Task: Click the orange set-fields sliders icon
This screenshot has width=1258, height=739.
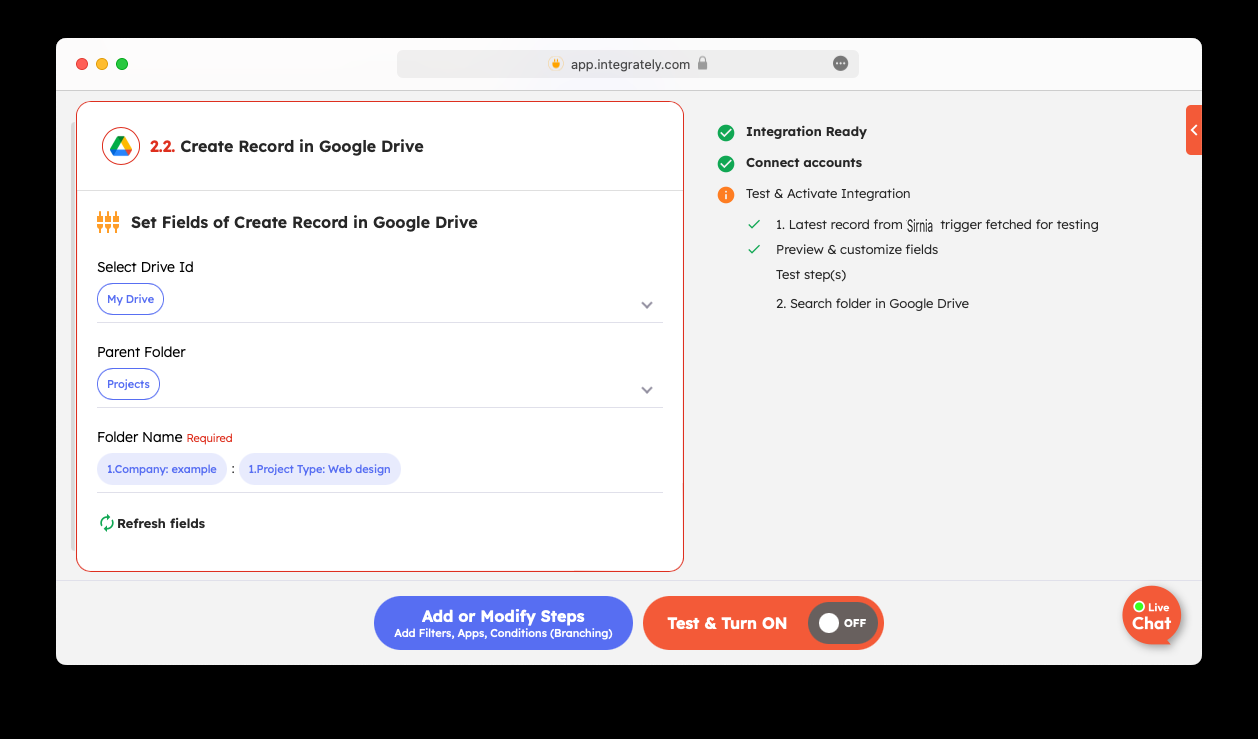Action: [108, 222]
